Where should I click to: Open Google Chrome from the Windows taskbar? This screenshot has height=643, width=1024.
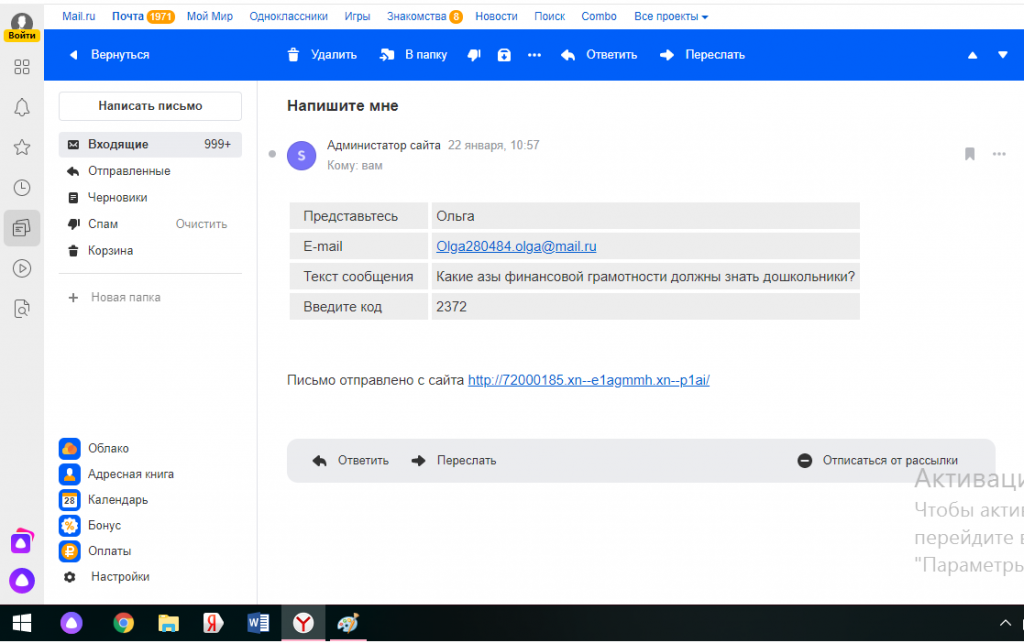[x=124, y=623]
